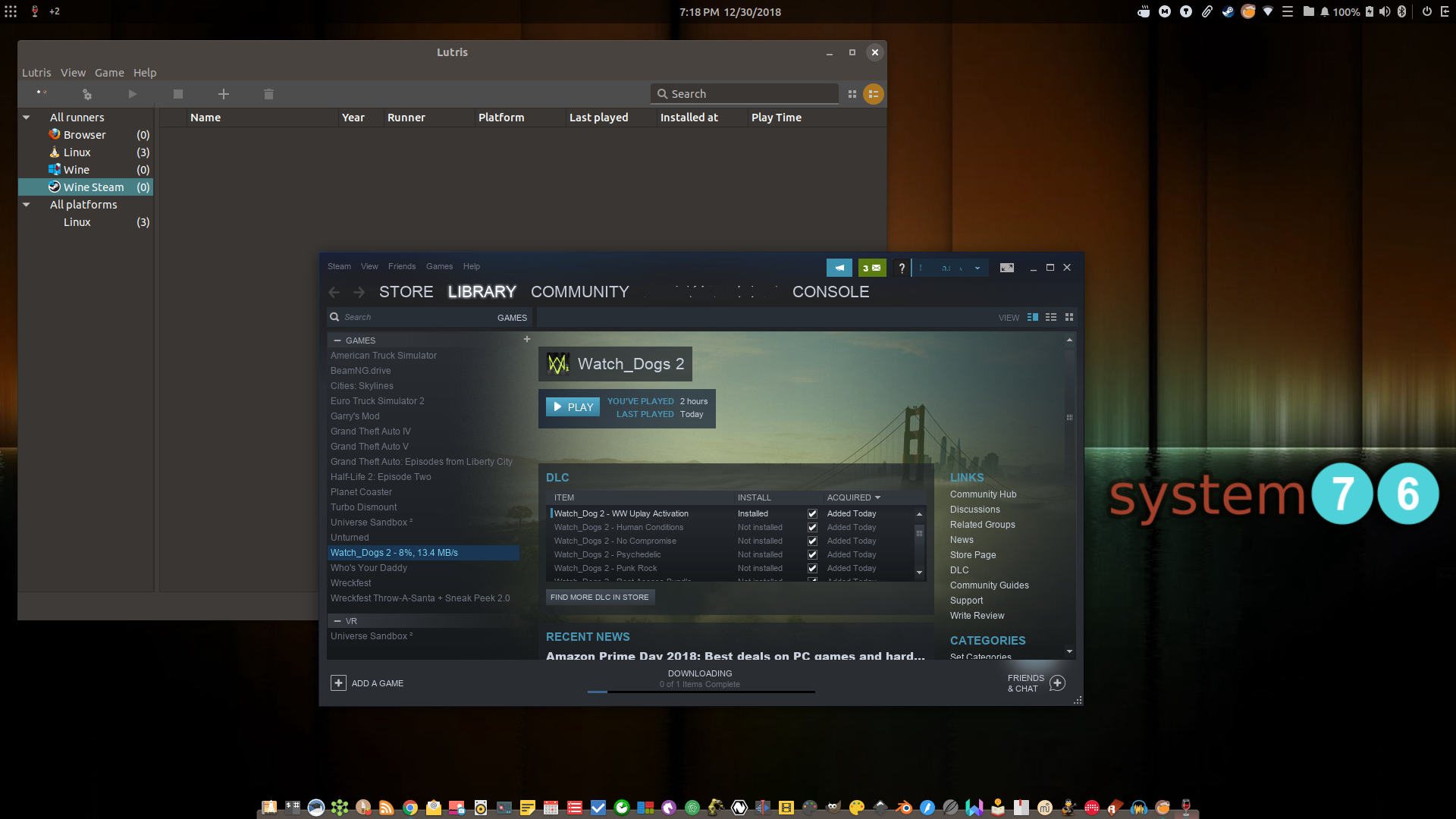
Task: Enter Steam Big Picture mode icon
Action: [1006, 268]
